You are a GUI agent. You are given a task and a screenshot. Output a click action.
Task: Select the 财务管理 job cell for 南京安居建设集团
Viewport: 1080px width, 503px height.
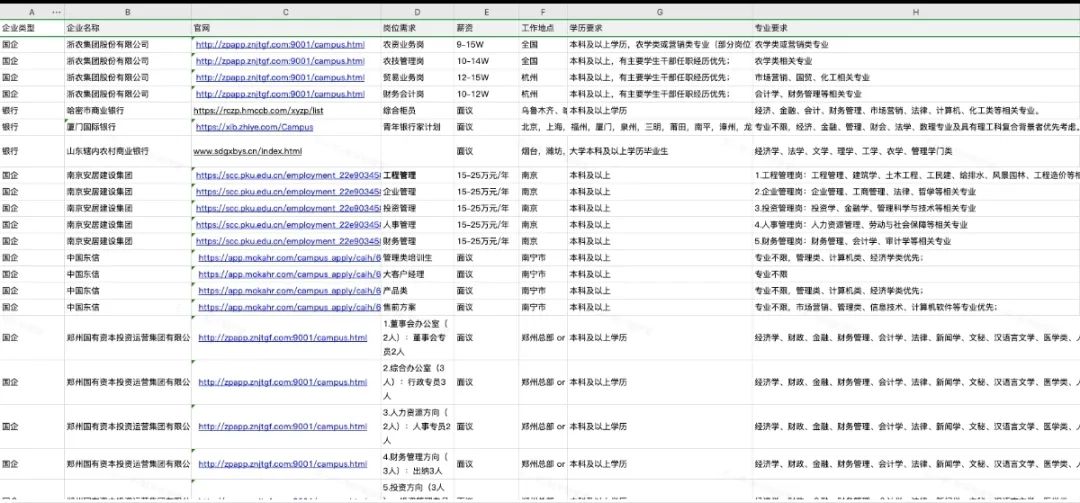pyautogui.click(x=417, y=241)
